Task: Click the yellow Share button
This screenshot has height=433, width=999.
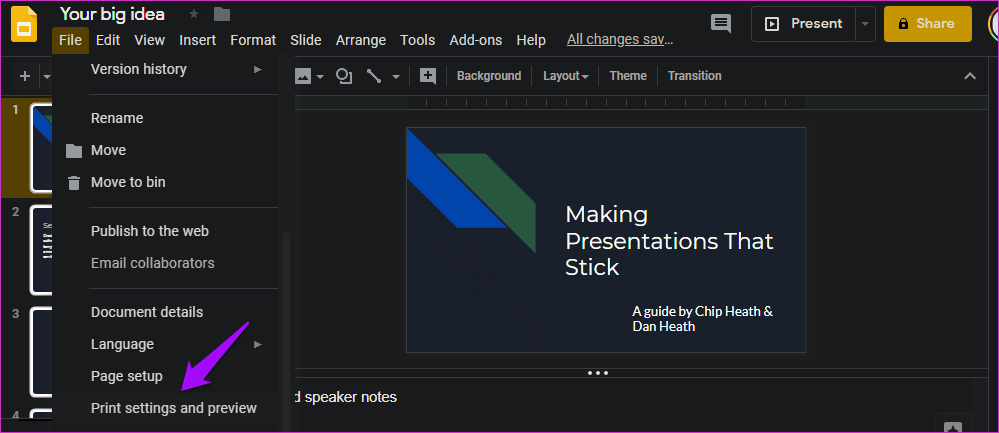Action: pos(928,24)
